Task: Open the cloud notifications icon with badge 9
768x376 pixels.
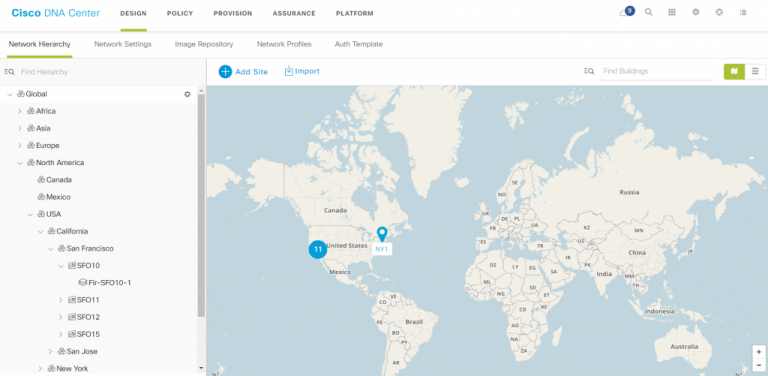Action: (626, 12)
